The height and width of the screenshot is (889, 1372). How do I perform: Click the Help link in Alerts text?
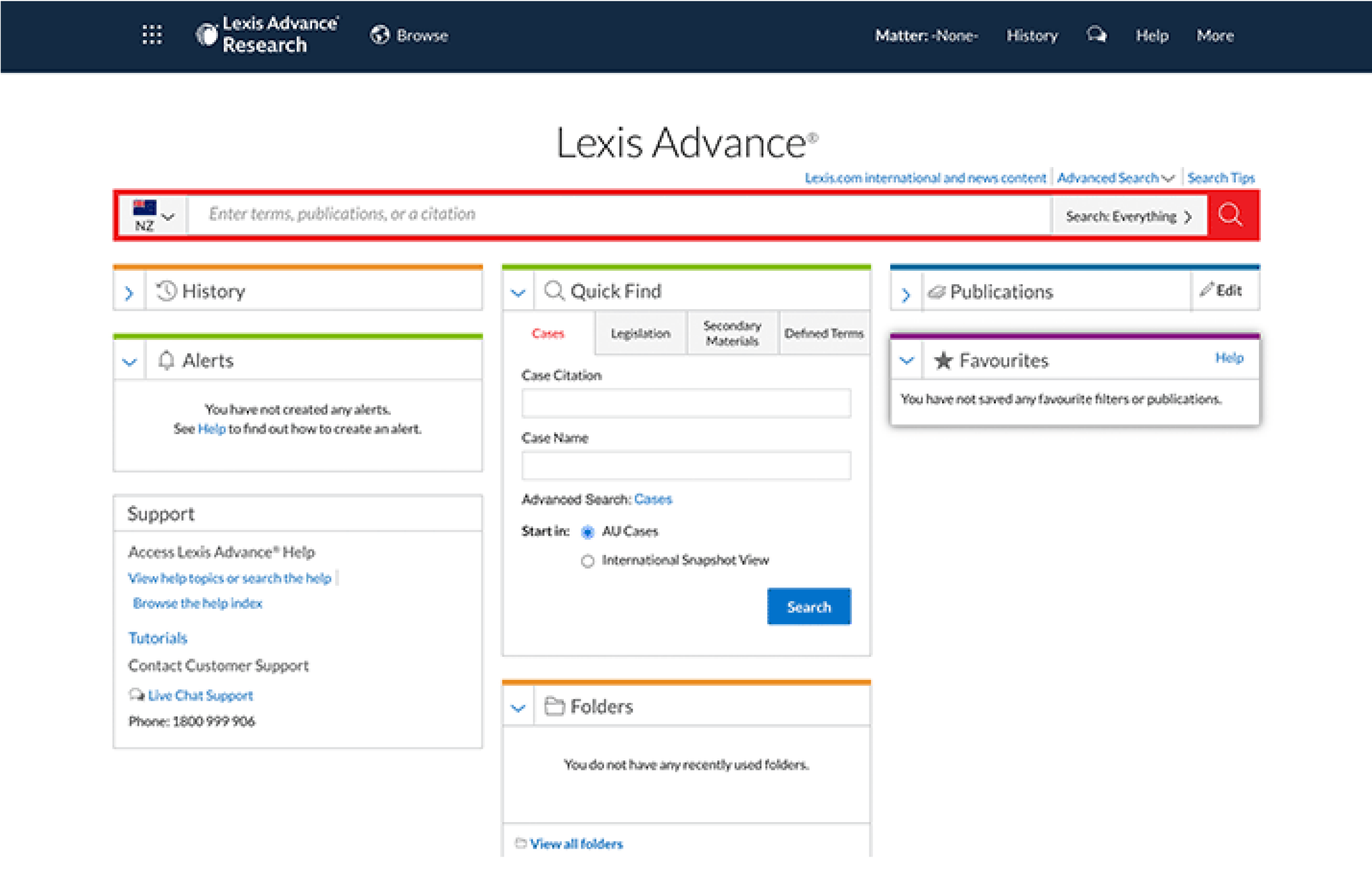[x=211, y=429]
